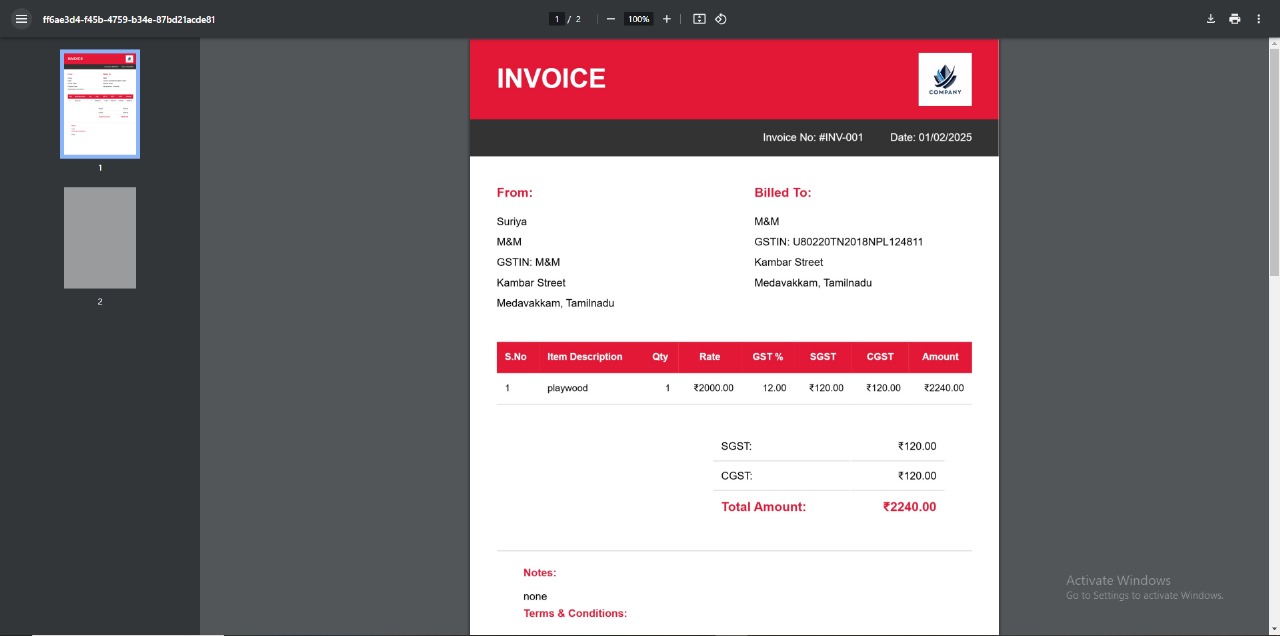Click the 'none' notes text
1280x636 pixels.
coord(535,596)
